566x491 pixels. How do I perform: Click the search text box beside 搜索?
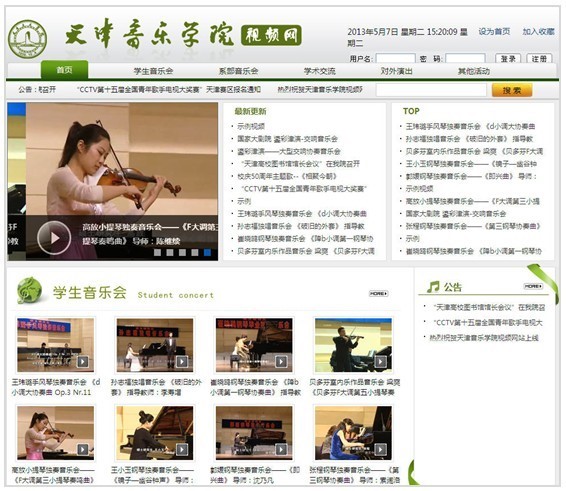click(x=431, y=90)
